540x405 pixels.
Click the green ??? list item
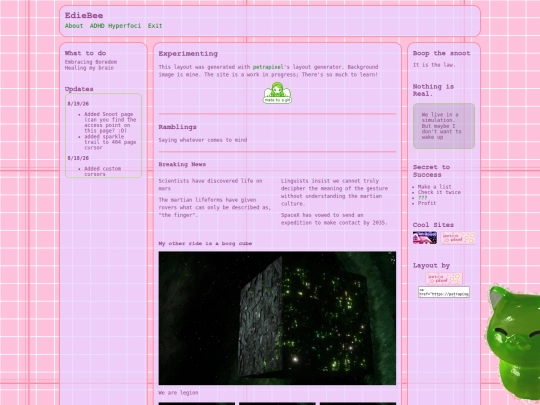[423, 198]
